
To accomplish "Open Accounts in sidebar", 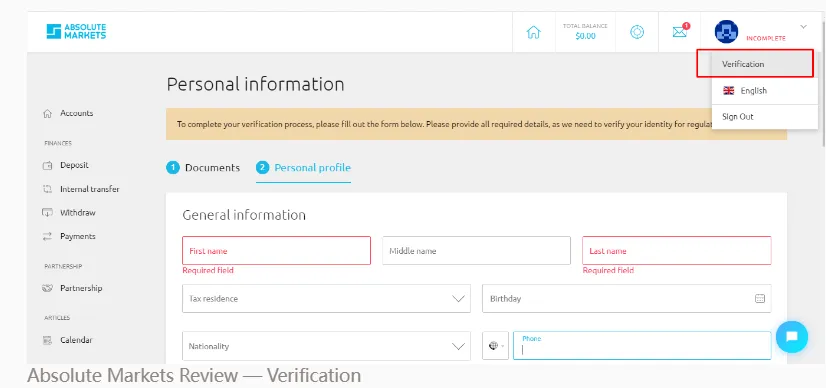I will tap(76, 113).
